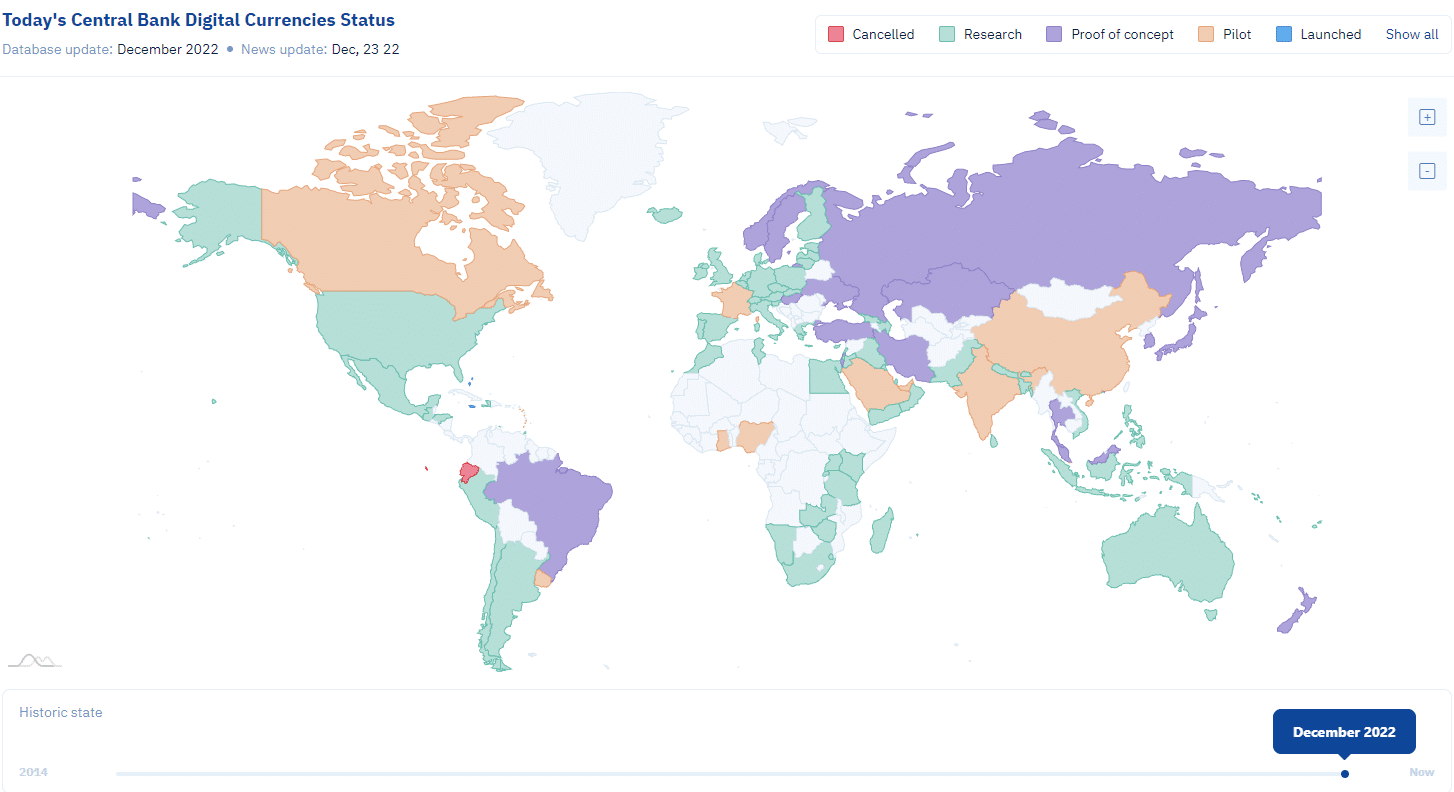1454x792 pixels.
Task: Click the blue Launched color swatch
Action: click(x=1285, y=34)
